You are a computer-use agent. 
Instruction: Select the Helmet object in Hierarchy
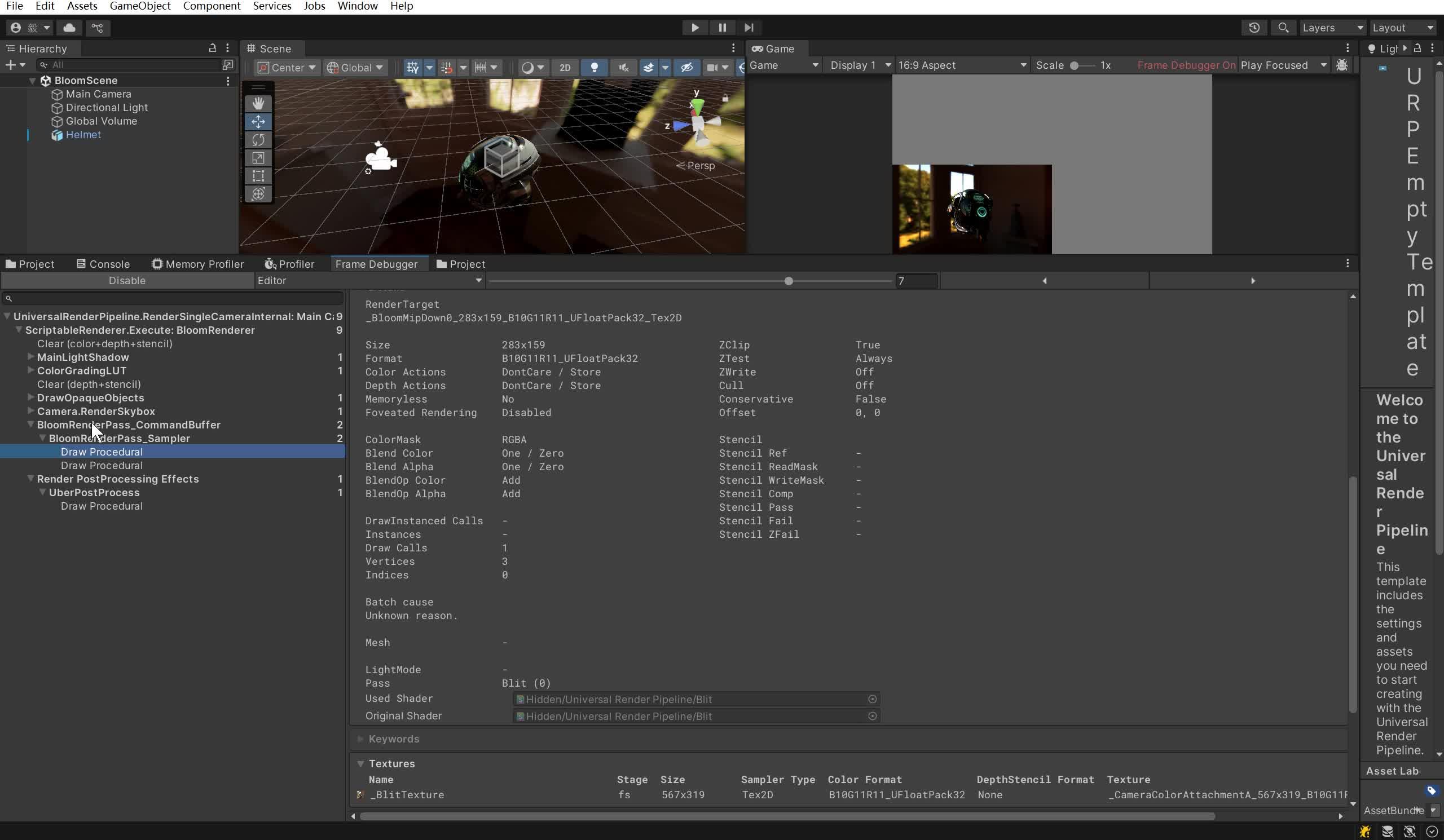point(83,135)
